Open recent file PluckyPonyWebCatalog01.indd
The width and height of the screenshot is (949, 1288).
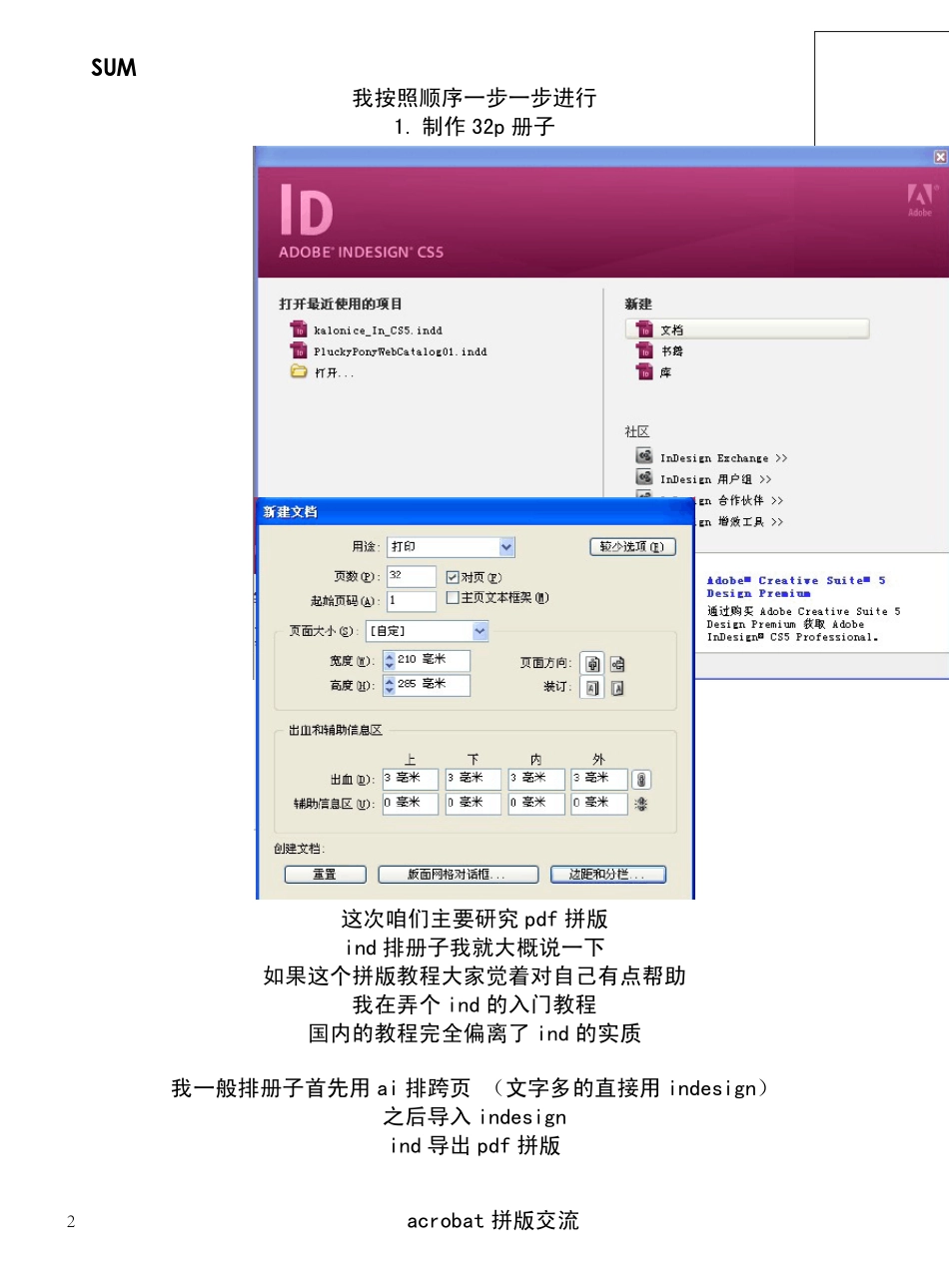(400, 351)
